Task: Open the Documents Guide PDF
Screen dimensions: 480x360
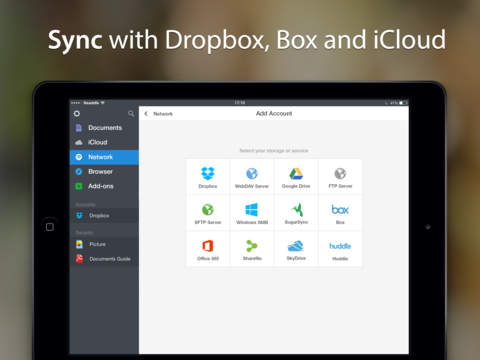Action: pyautogui.click(x=104, y=259)
